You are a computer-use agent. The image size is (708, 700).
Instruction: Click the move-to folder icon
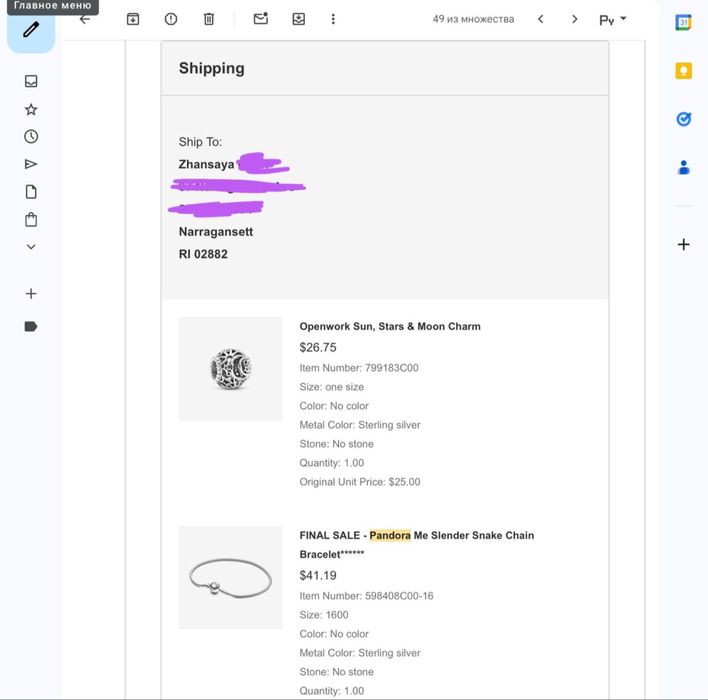pos(298,19)
